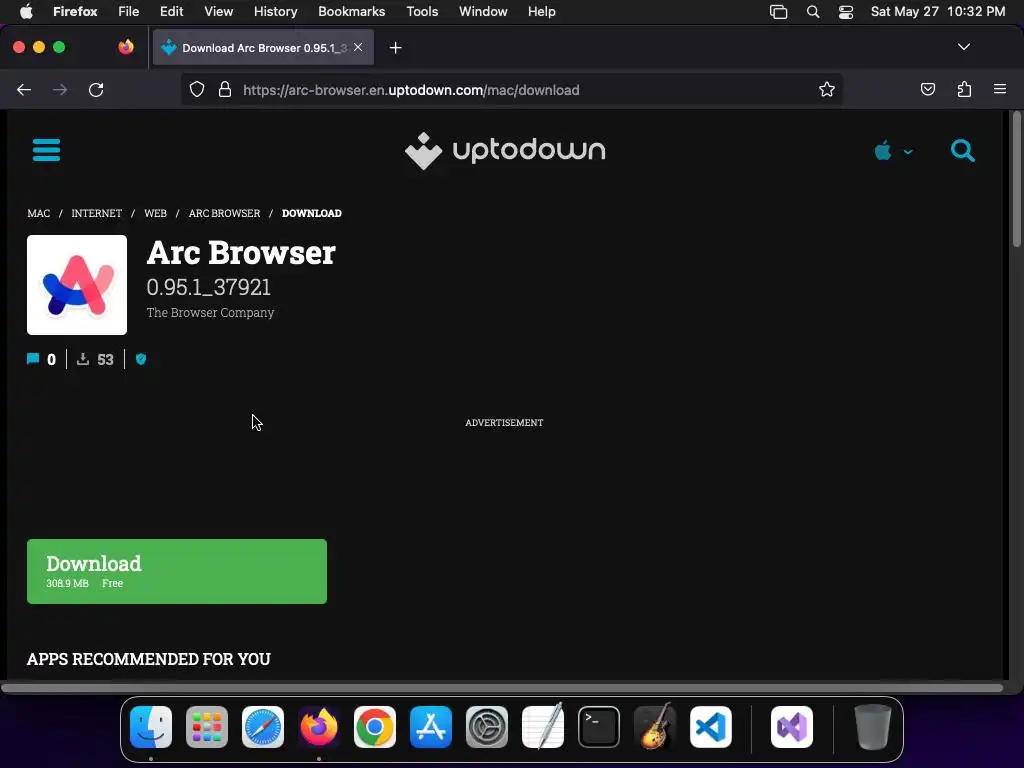Expand the Apple platform selector dropdown
Screen dimensions: 1024x768
(x=893, y=151)
